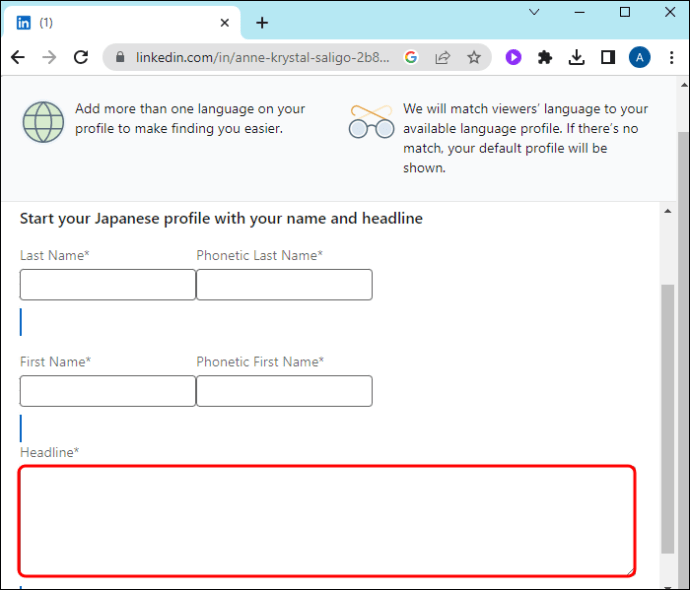Viewport: 690px width, 590px height.
Task: Reload the LinkedIn page
Action: tap(81, 57)
